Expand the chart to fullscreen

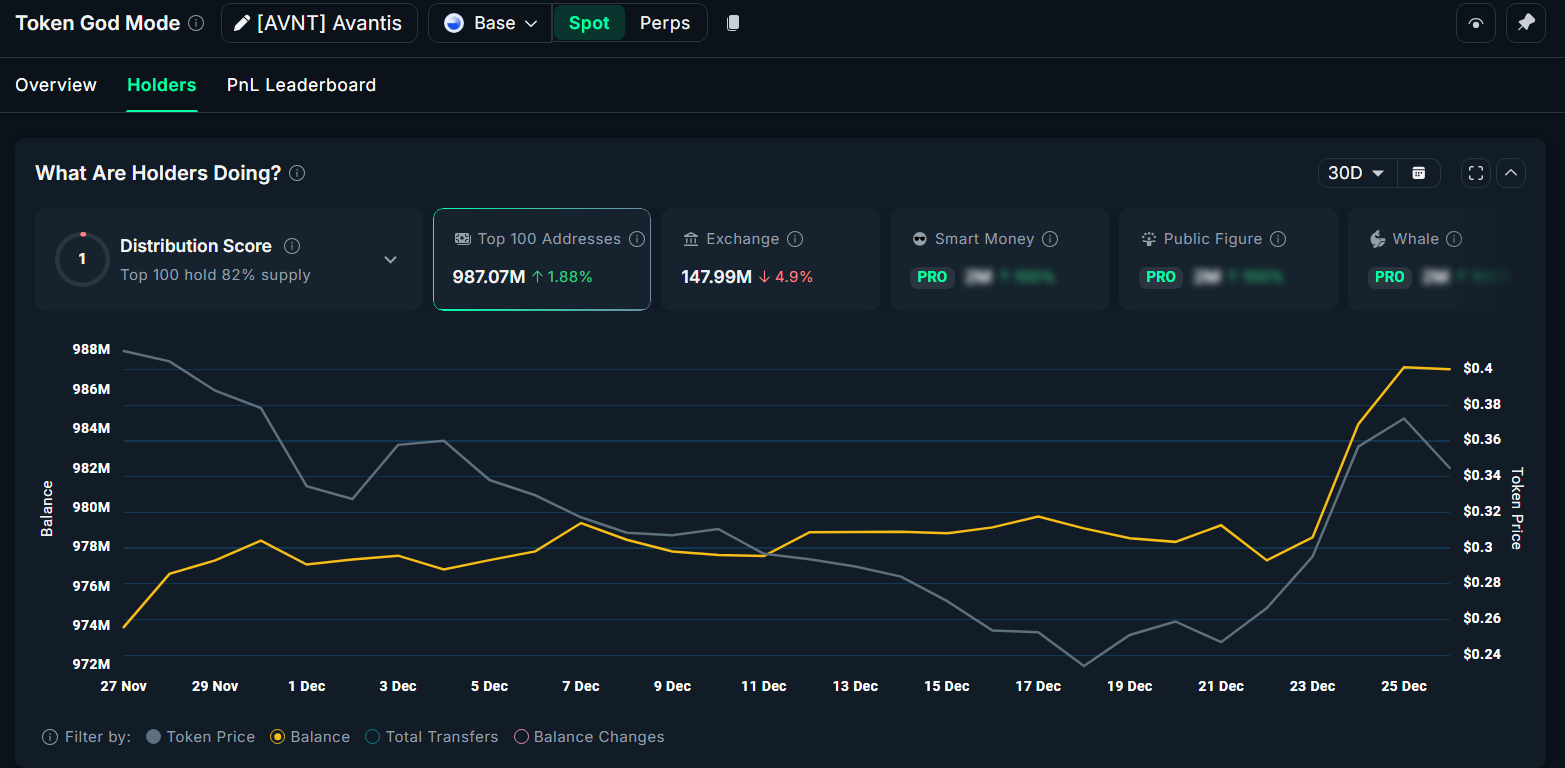1475,172
